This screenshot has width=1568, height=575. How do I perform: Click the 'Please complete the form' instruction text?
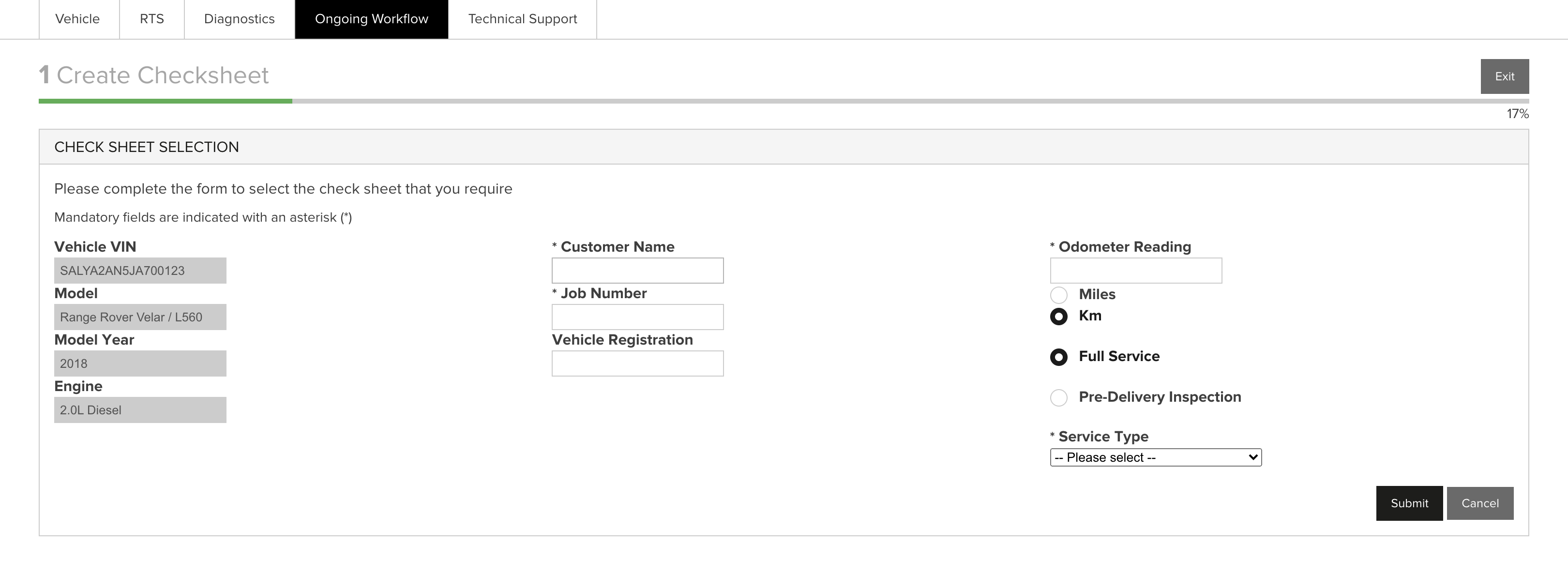tap(283, 189)
